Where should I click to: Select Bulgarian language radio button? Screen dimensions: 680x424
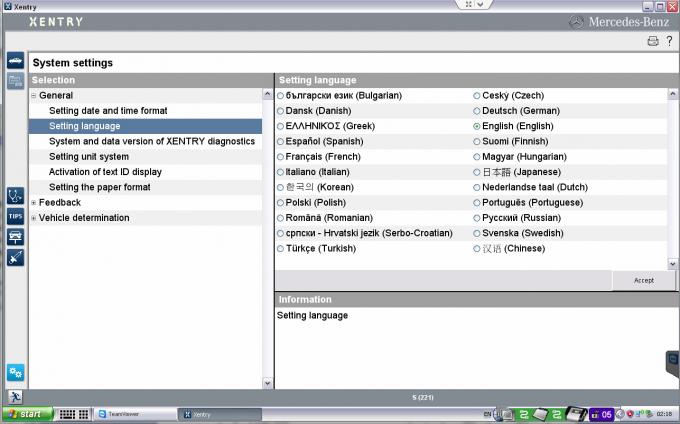[281, 96]
